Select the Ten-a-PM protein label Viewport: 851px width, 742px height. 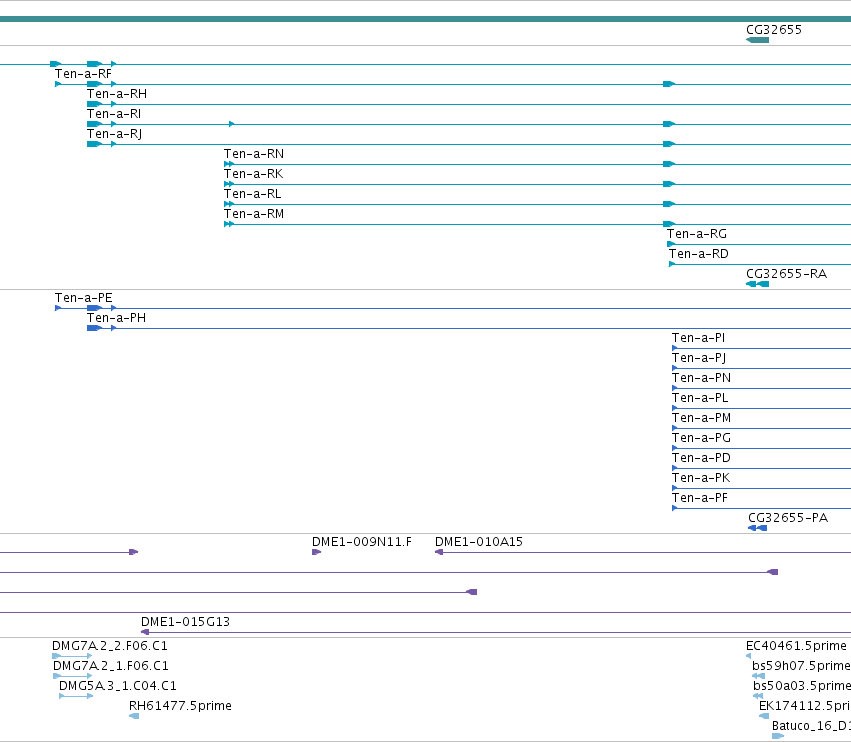[x=701, y=418]
